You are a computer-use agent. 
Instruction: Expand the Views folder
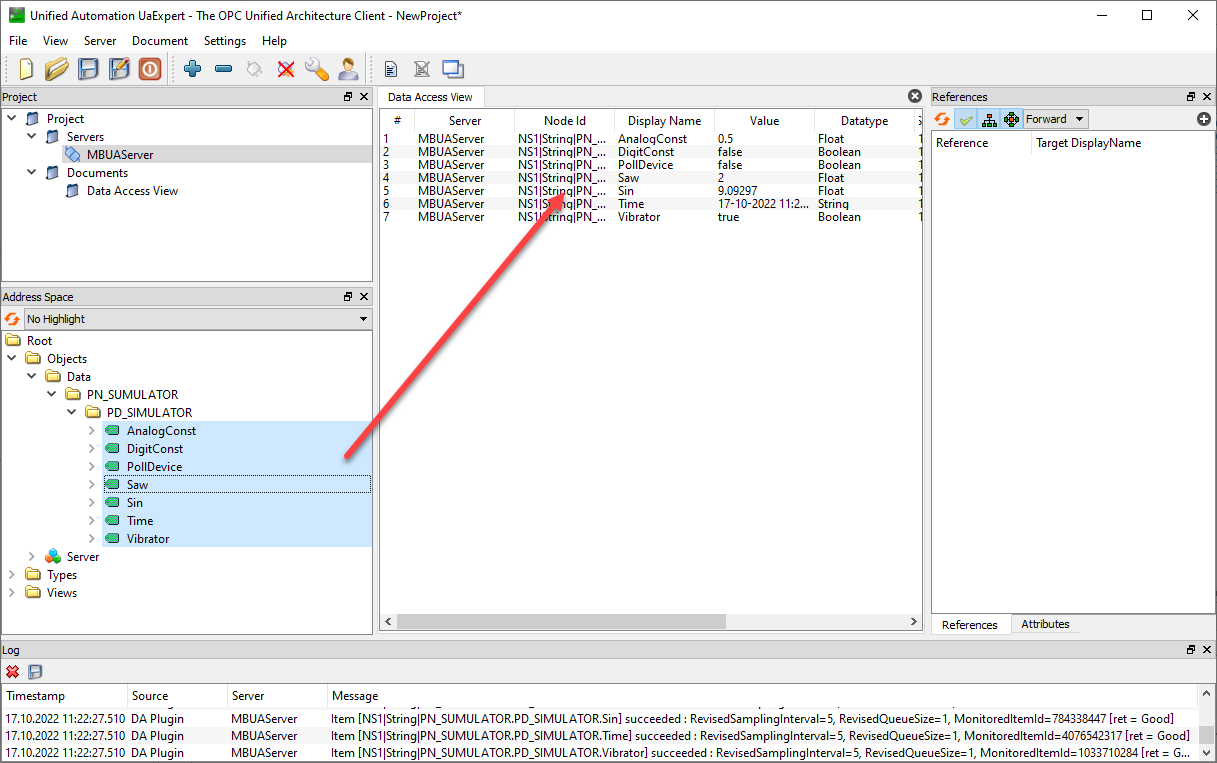12,593
